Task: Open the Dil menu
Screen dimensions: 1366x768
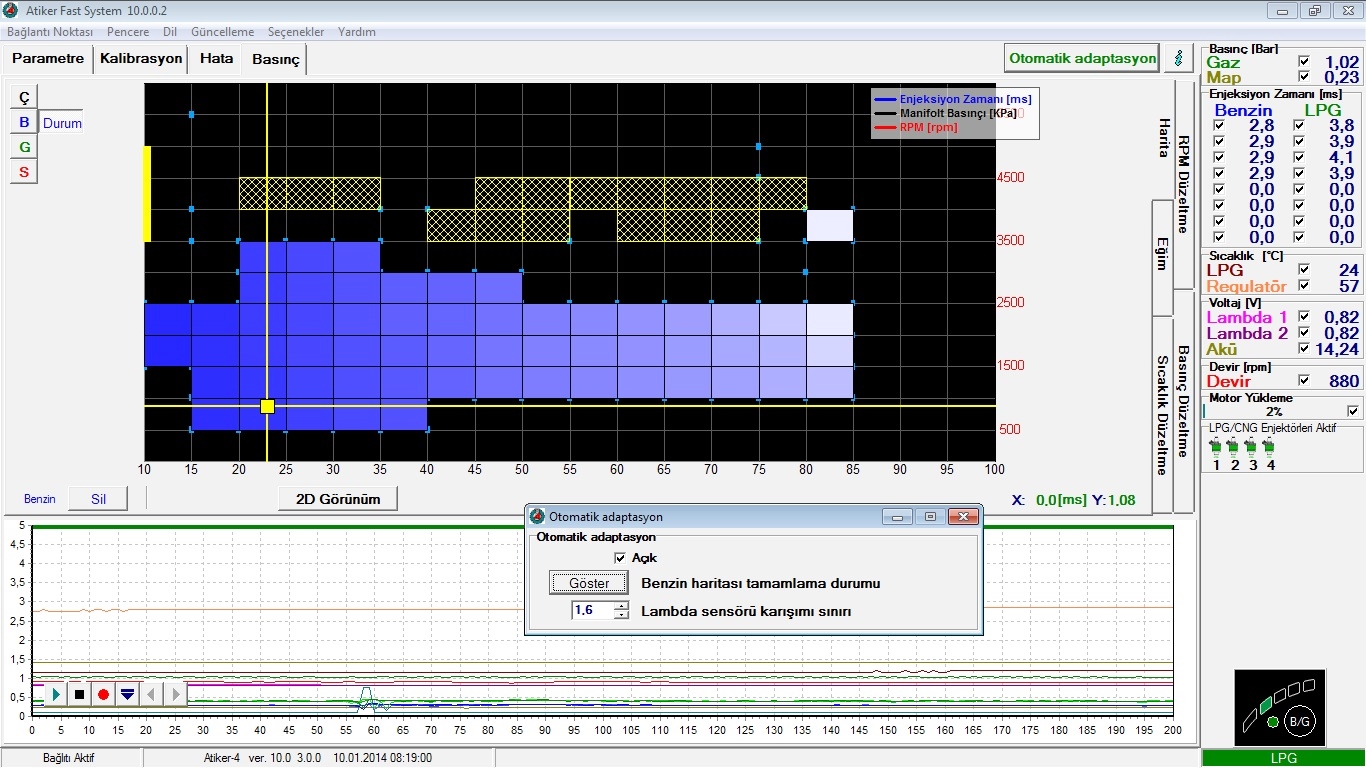Action: [170, 32]
